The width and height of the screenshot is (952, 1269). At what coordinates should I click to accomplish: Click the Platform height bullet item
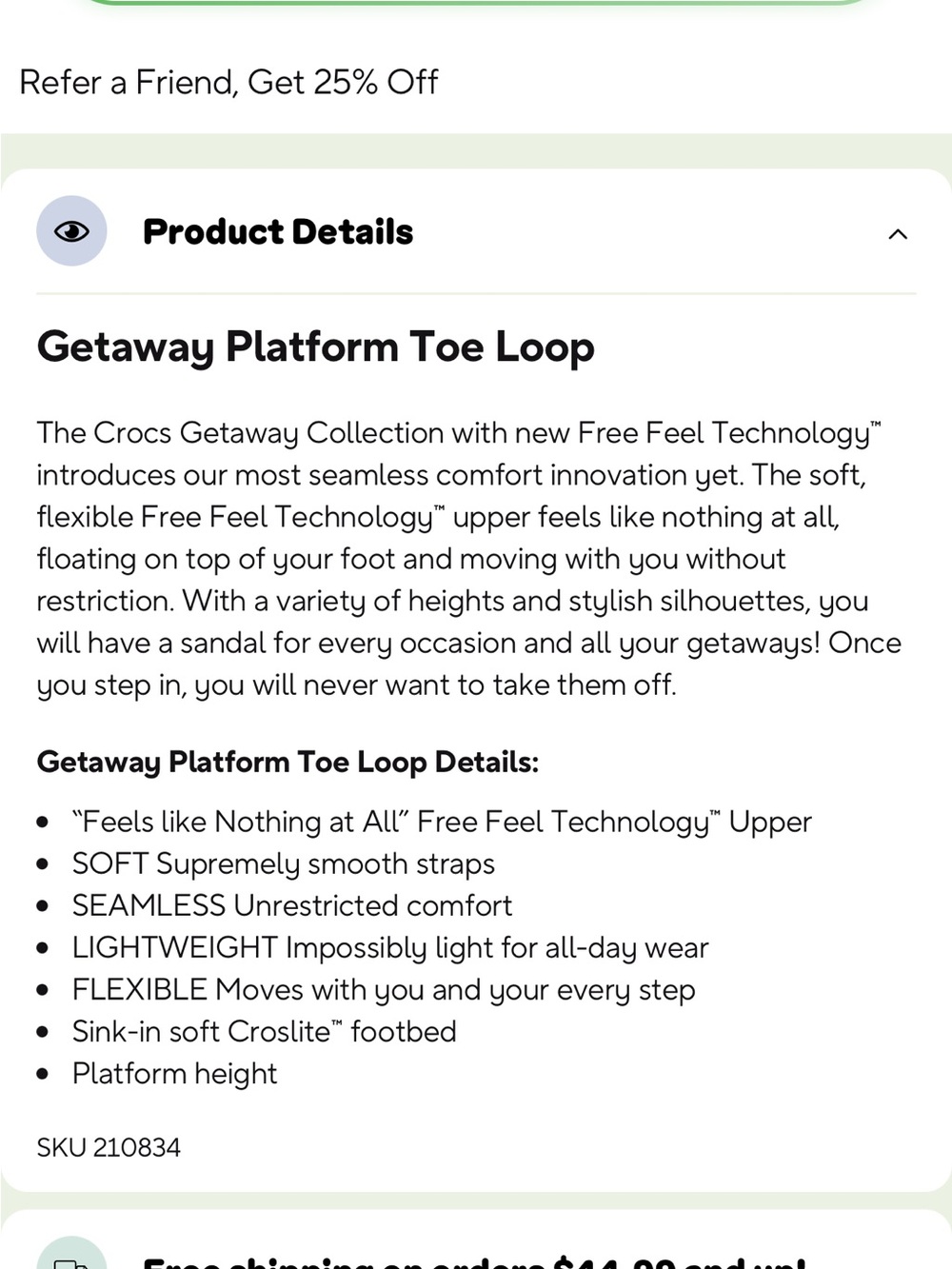(x=174, y=1074)
